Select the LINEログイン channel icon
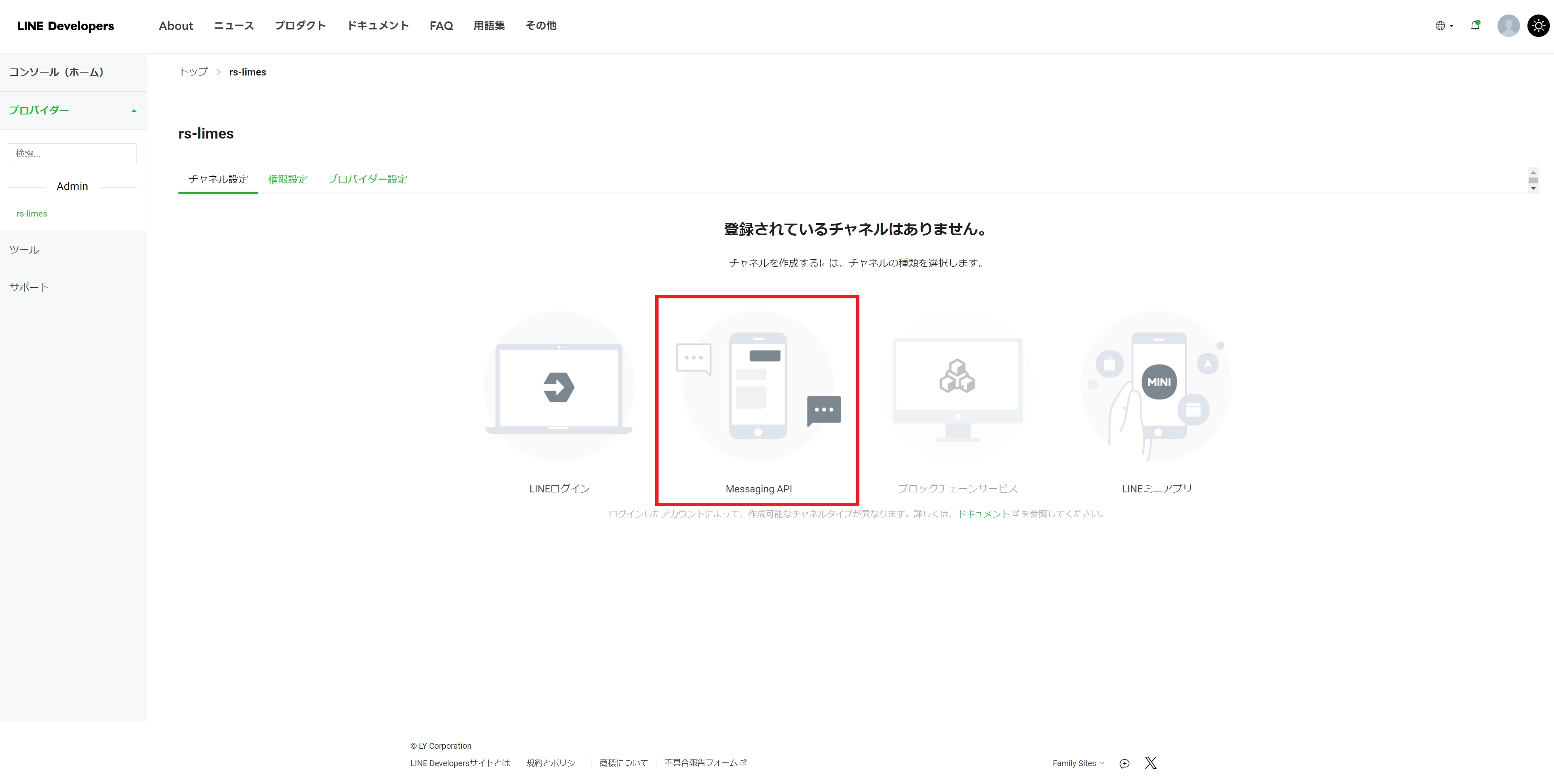The height and width of the screenshot is (784, 1554). pyautogui.click(x=559, y=387)
